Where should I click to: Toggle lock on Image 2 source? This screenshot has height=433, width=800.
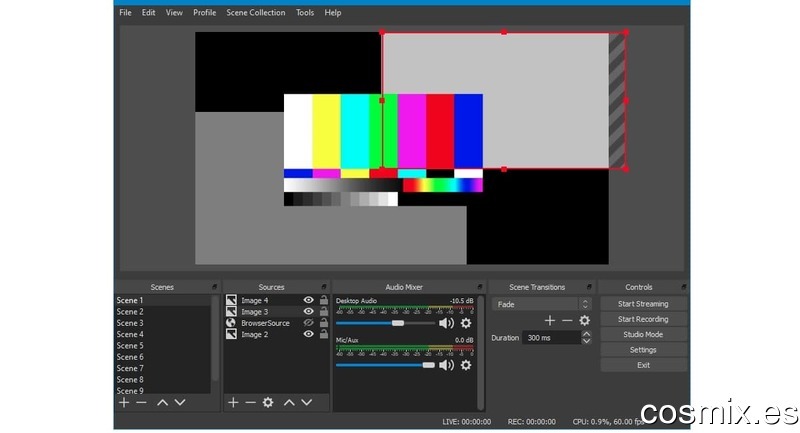point(323,334)
